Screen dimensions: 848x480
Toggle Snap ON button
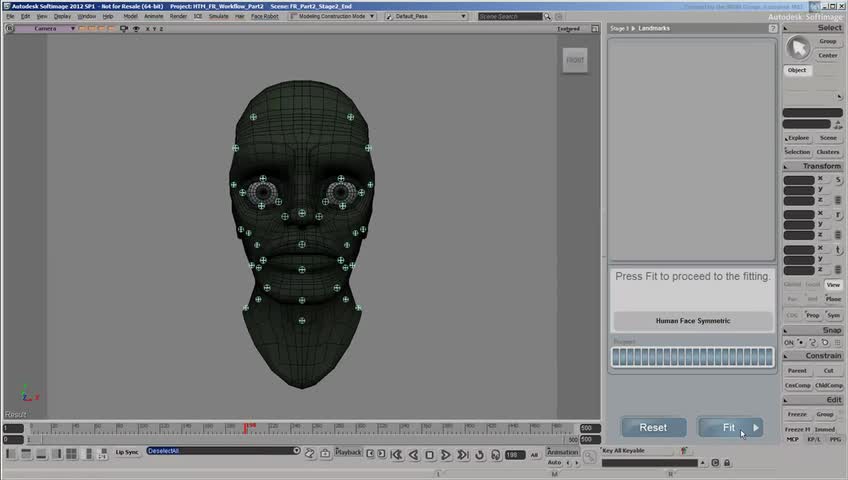point(789,343)
